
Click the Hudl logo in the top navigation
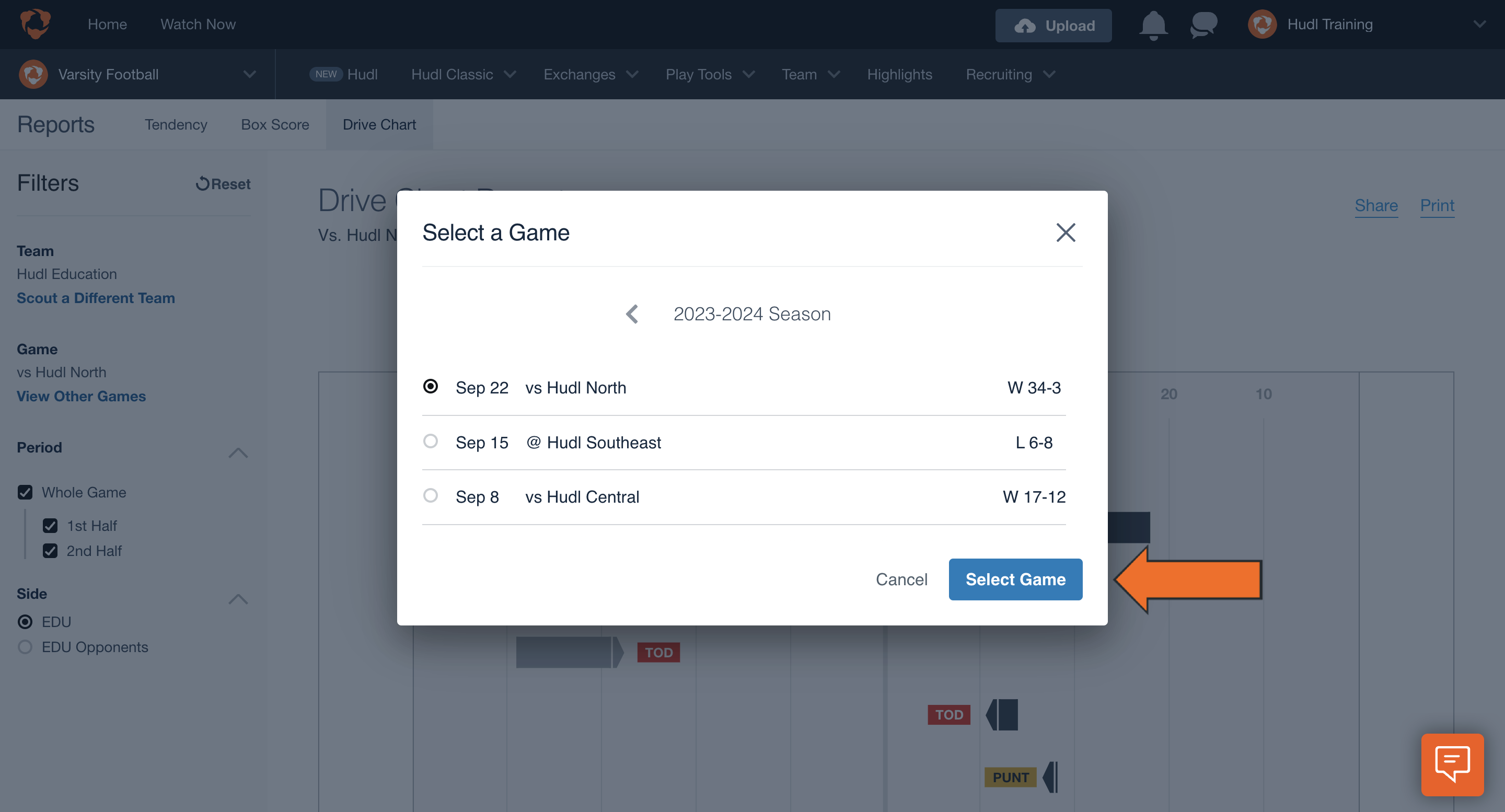tap(35, 24)
